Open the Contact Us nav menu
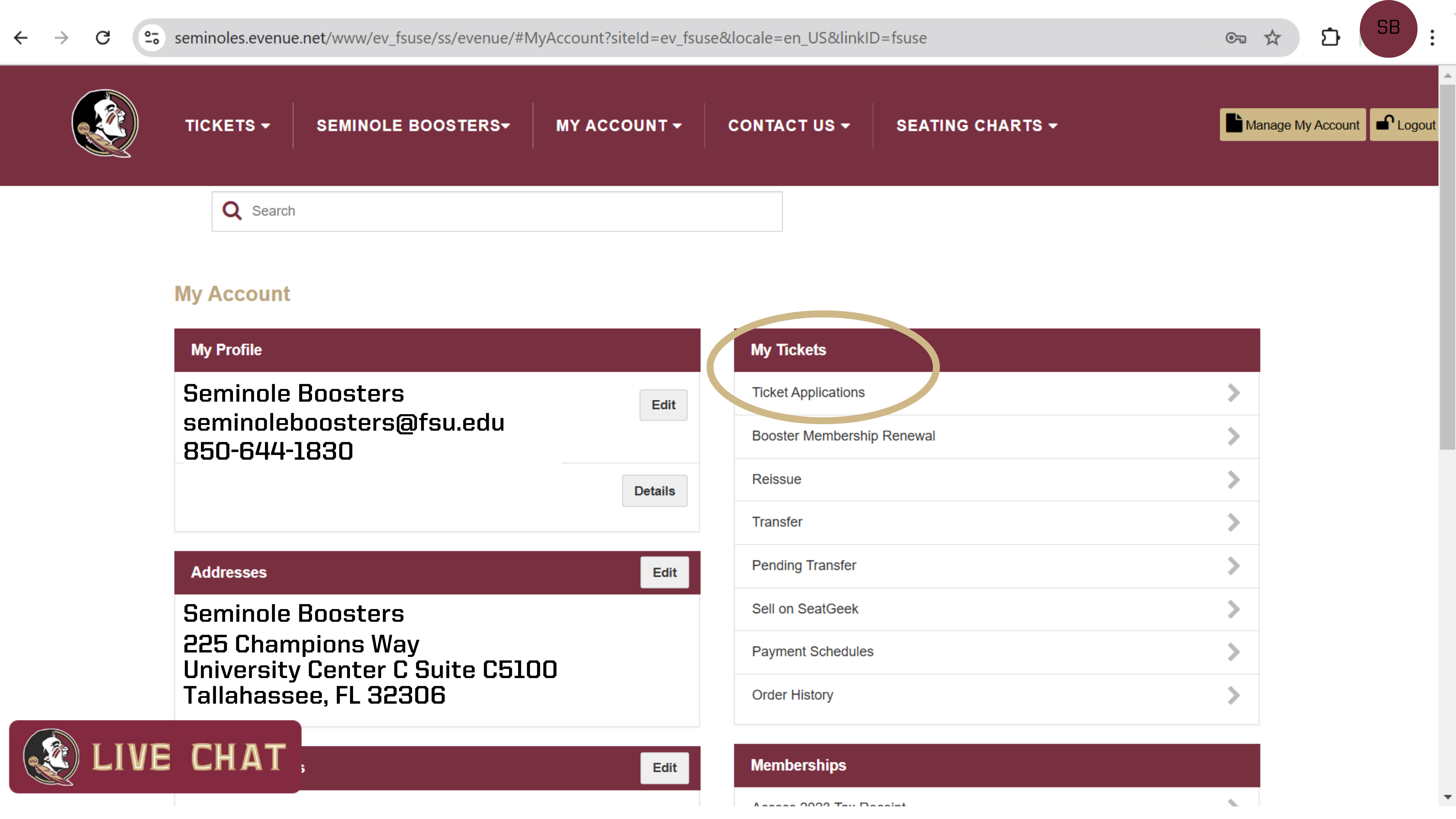This screenshot has height=819, width=1456. click(x=789, y=126)
